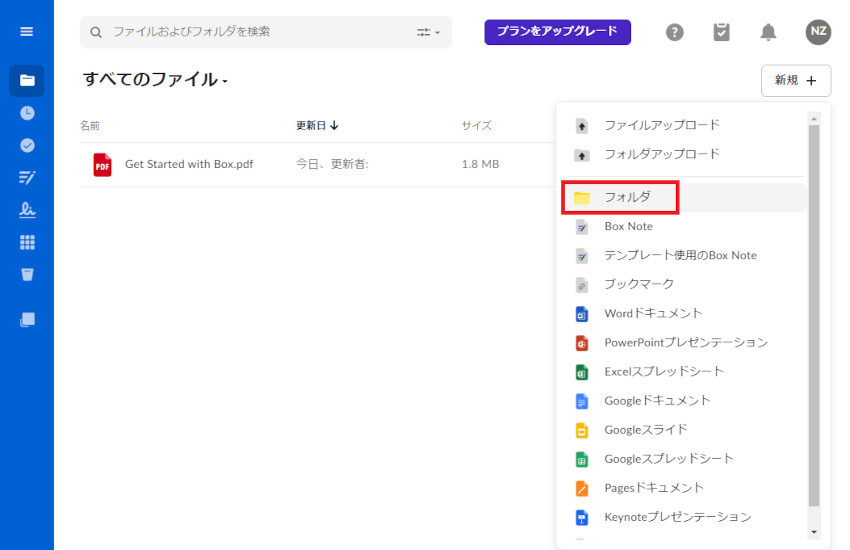Open the hamburger menu in sidebar
The image size is (850, 550).
point(27,32)
